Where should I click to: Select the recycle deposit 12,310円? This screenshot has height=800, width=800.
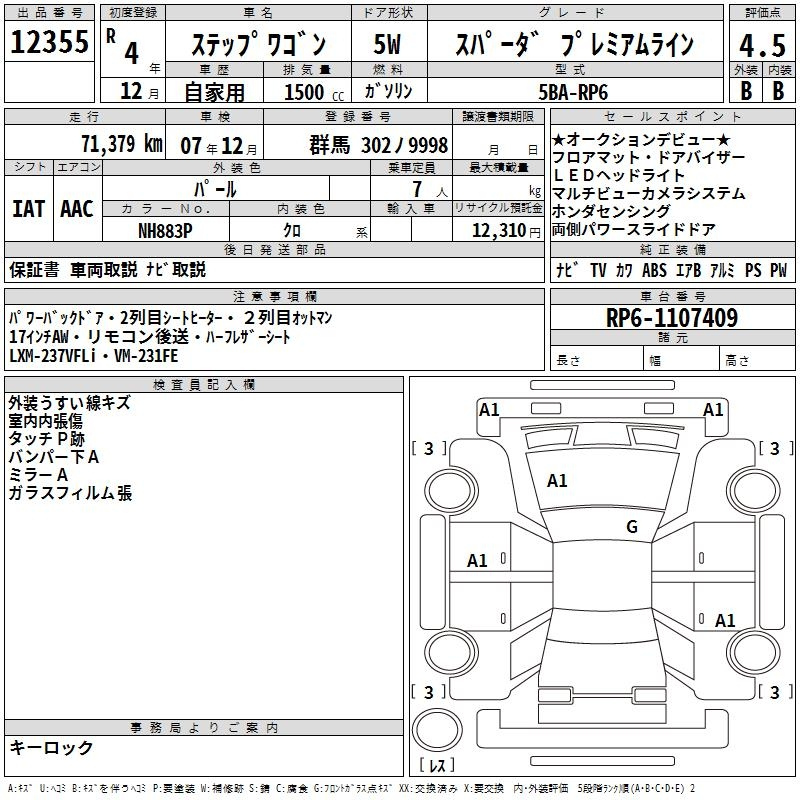(506, 231)
